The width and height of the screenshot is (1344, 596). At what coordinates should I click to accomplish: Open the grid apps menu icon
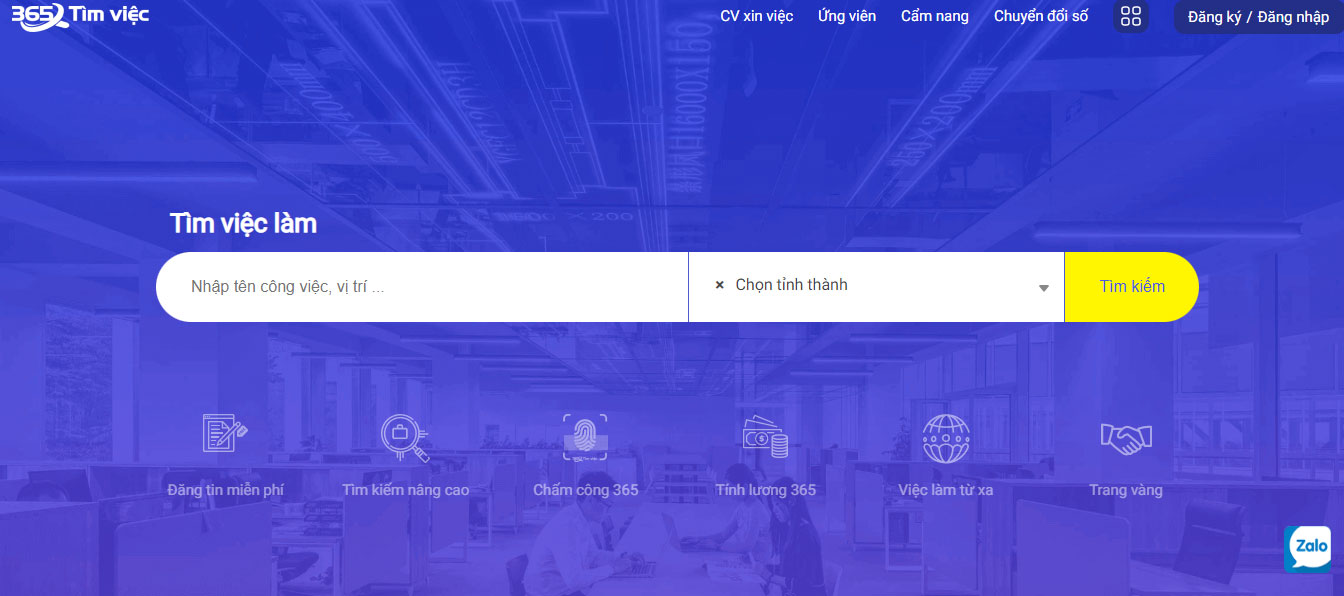coord(1131,16)
